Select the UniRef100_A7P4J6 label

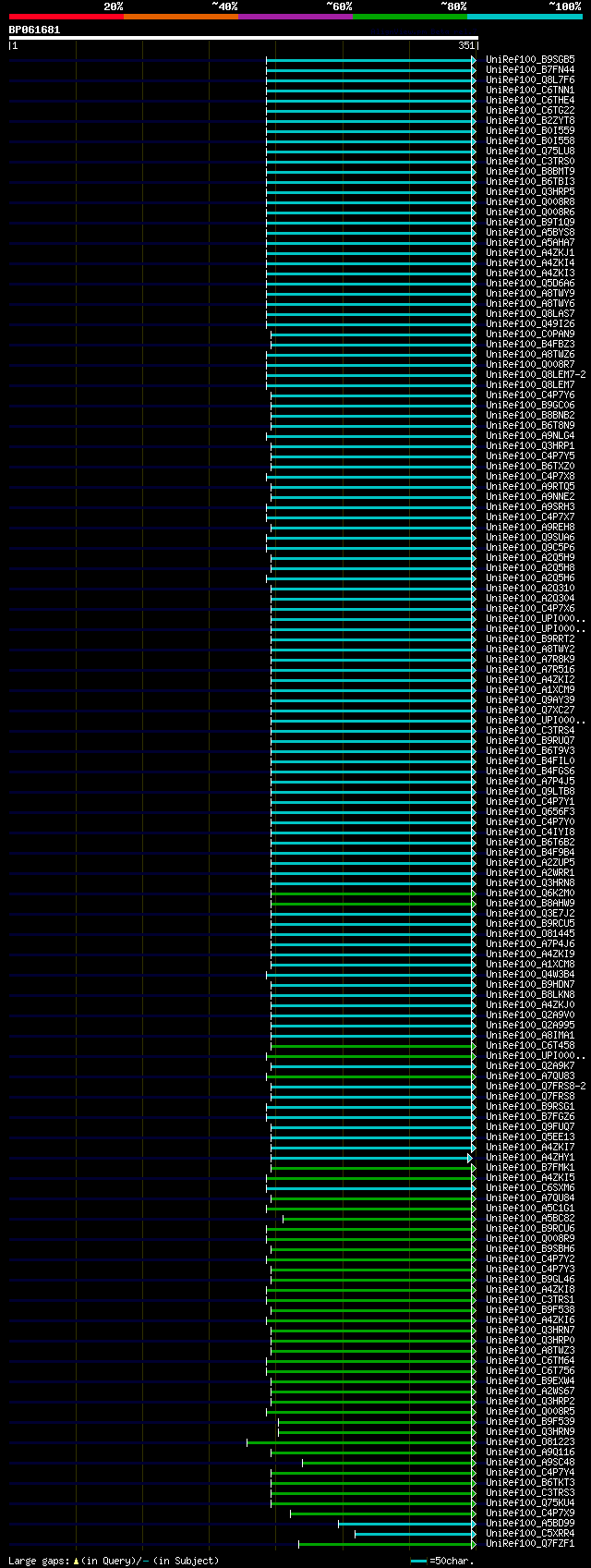click(530, 944)
